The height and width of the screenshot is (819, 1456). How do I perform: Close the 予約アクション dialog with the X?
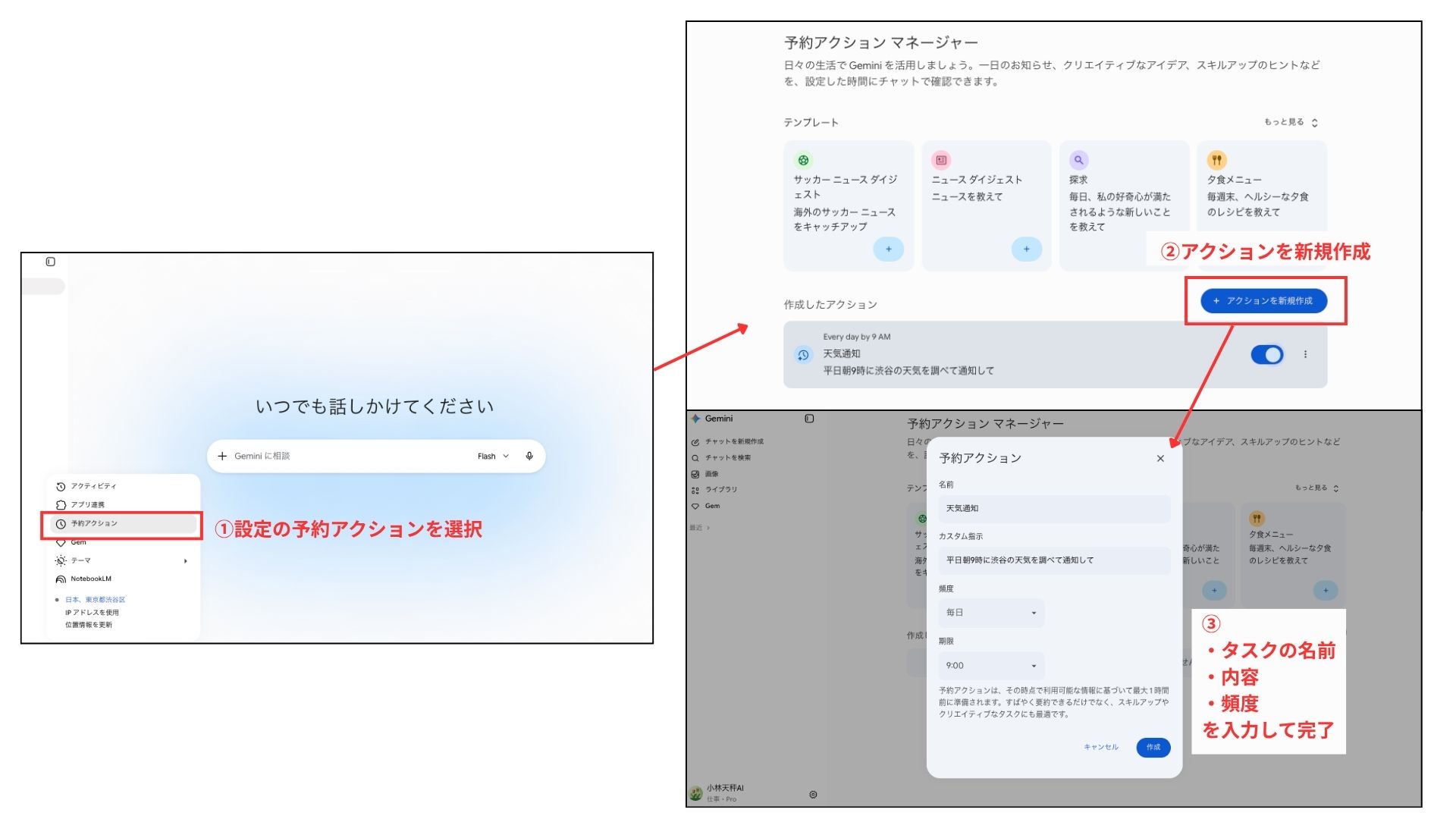[x=1160, y=458]
